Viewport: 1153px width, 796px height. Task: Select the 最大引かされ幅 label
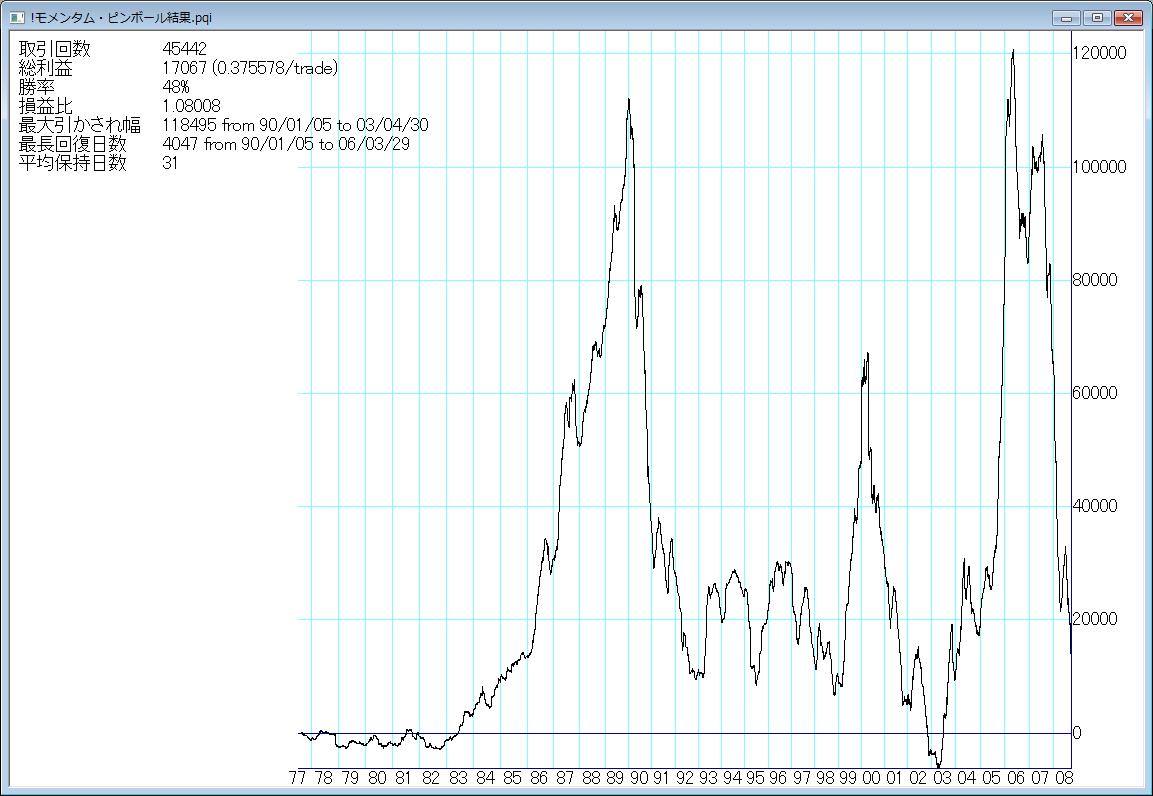tap(80, 125)
